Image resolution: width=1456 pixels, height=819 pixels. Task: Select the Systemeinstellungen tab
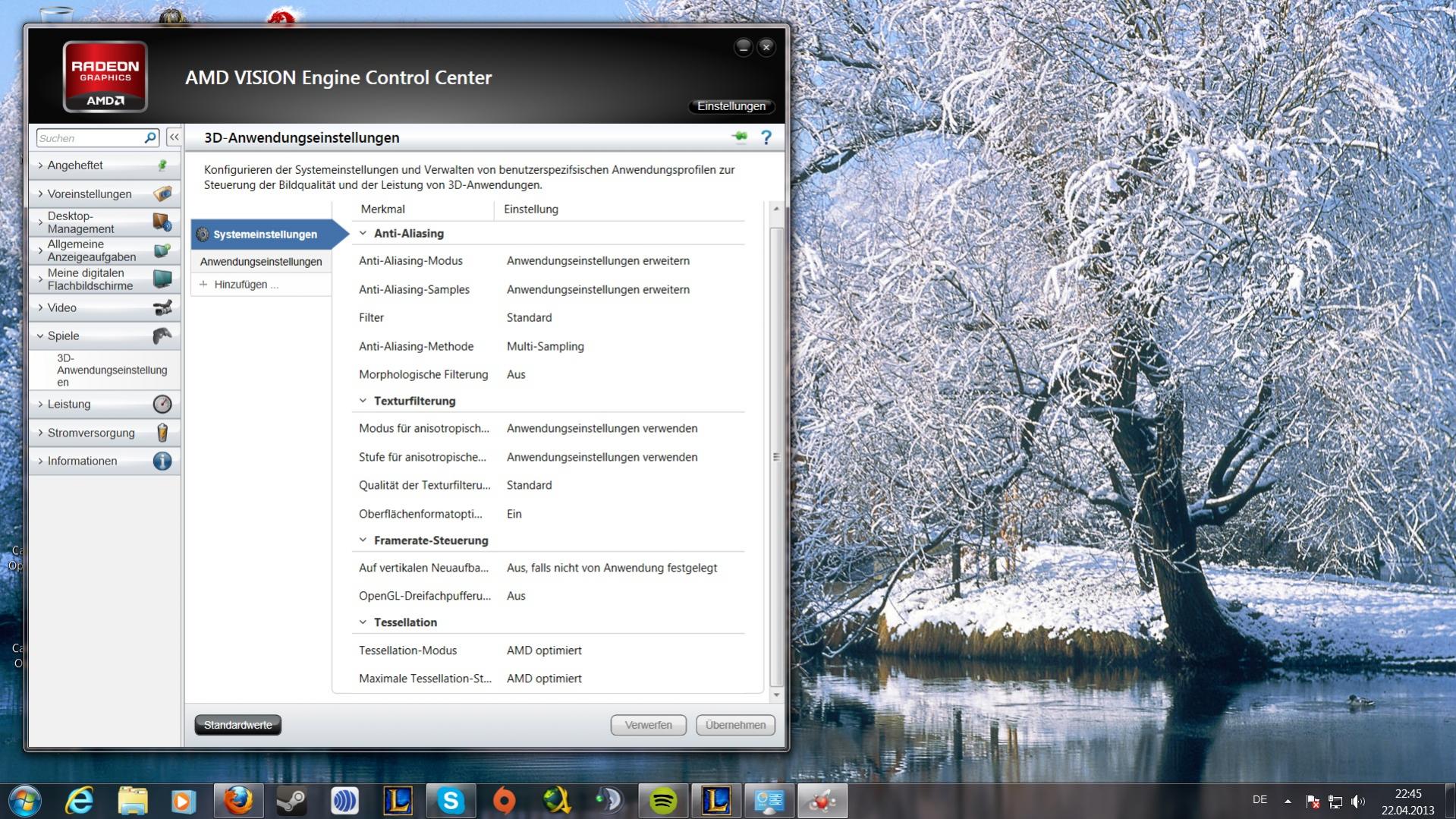click(x=266, y=234)
